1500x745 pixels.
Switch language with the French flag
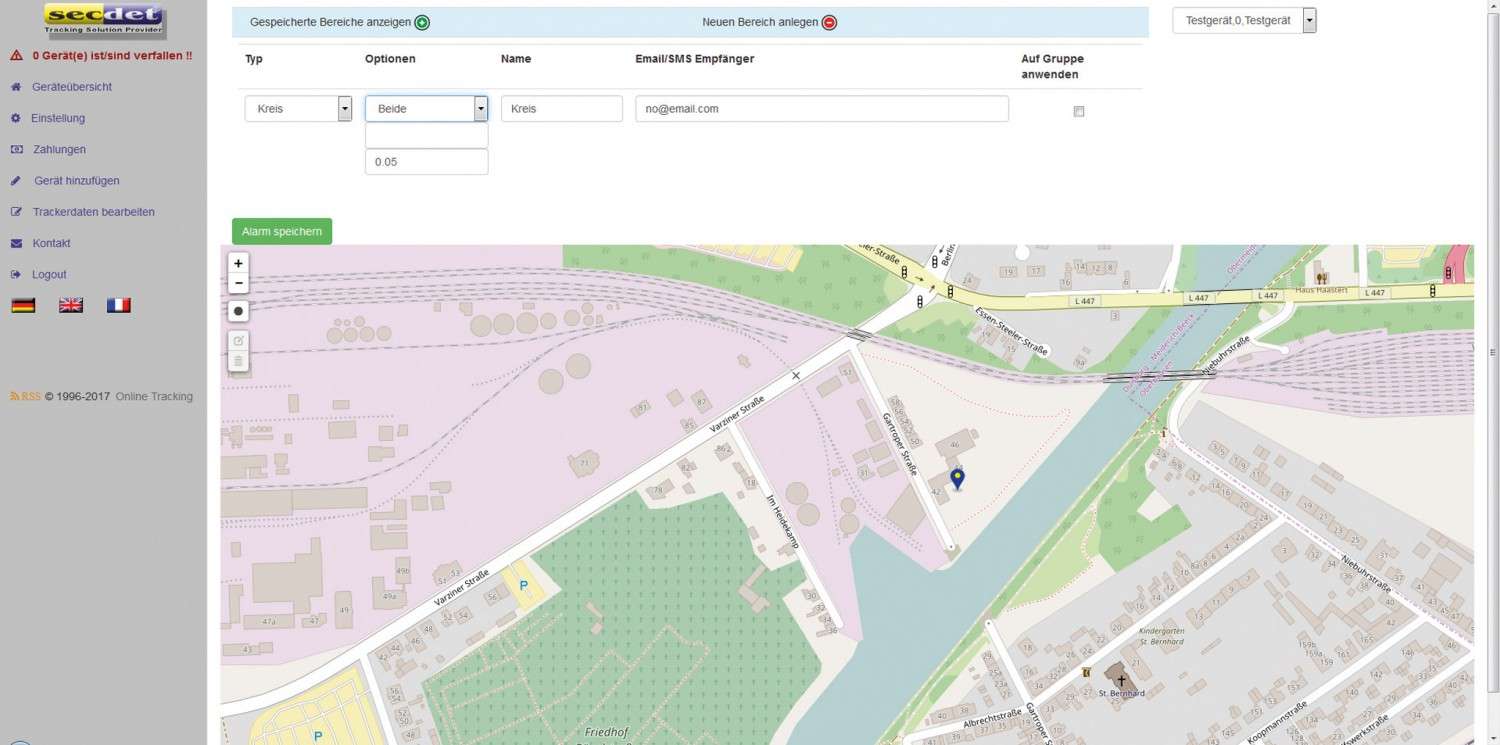point(119,306)
